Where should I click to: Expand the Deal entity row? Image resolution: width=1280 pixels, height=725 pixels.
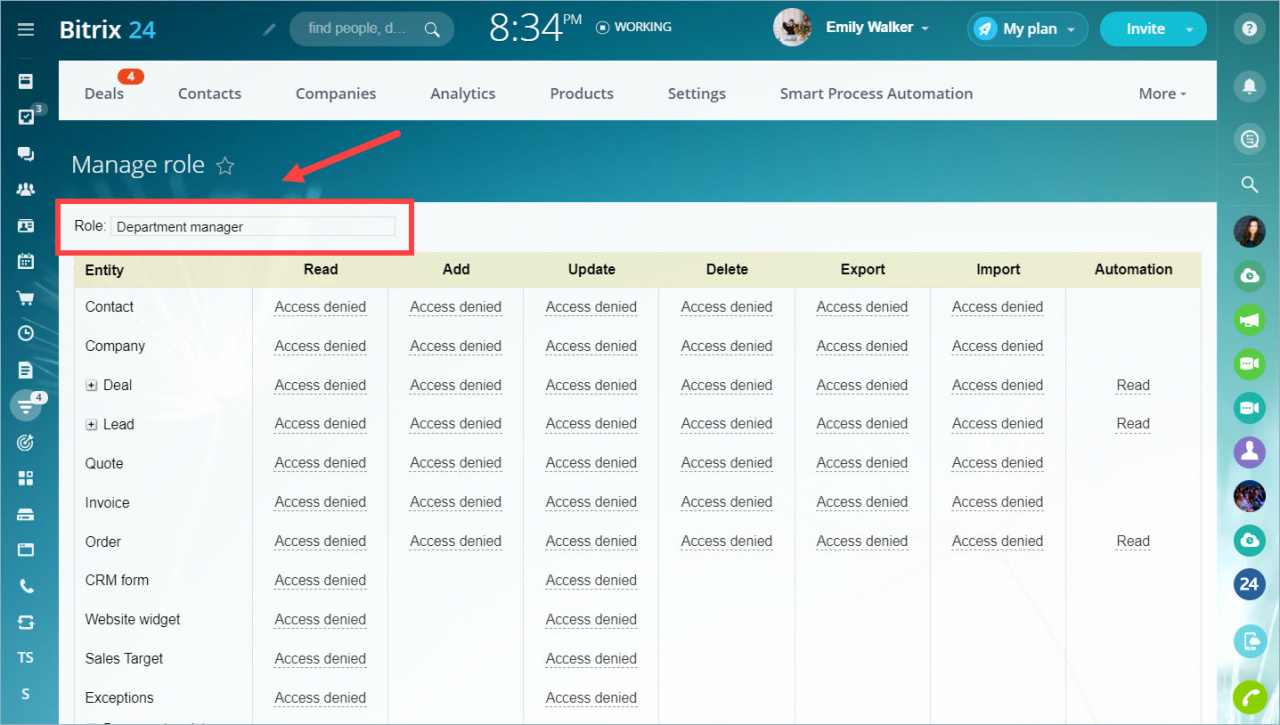[x=91, y=386]
